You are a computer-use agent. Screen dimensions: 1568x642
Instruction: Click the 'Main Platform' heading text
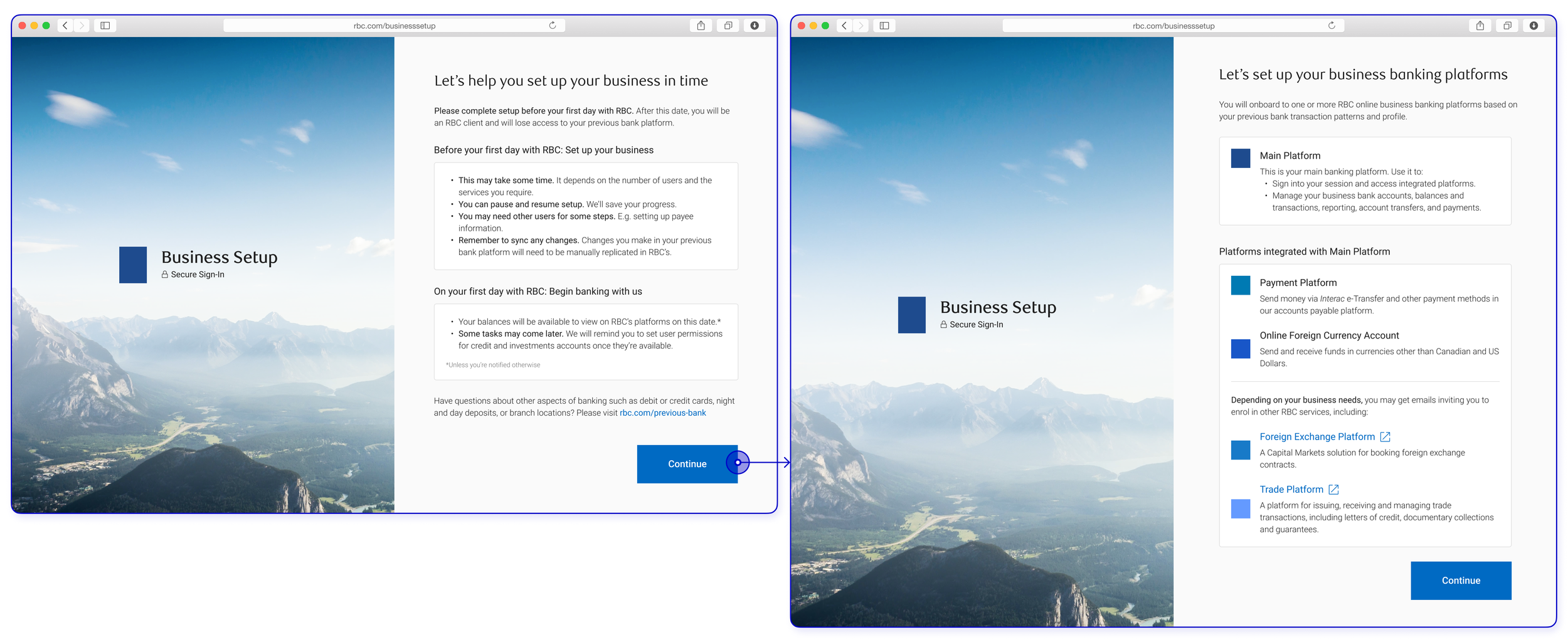click(1290, 155)
